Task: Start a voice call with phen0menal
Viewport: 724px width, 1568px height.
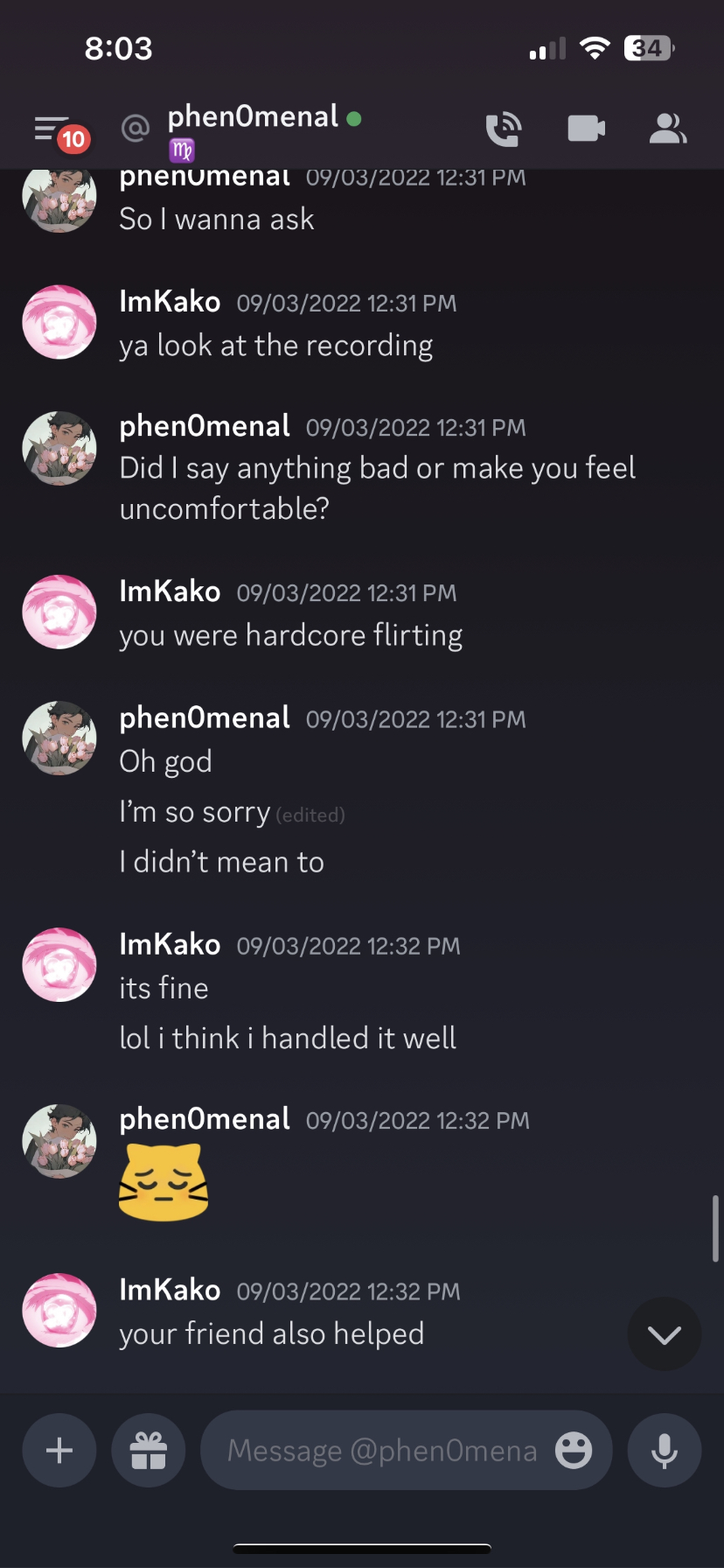Action: (x=504, y=129)
